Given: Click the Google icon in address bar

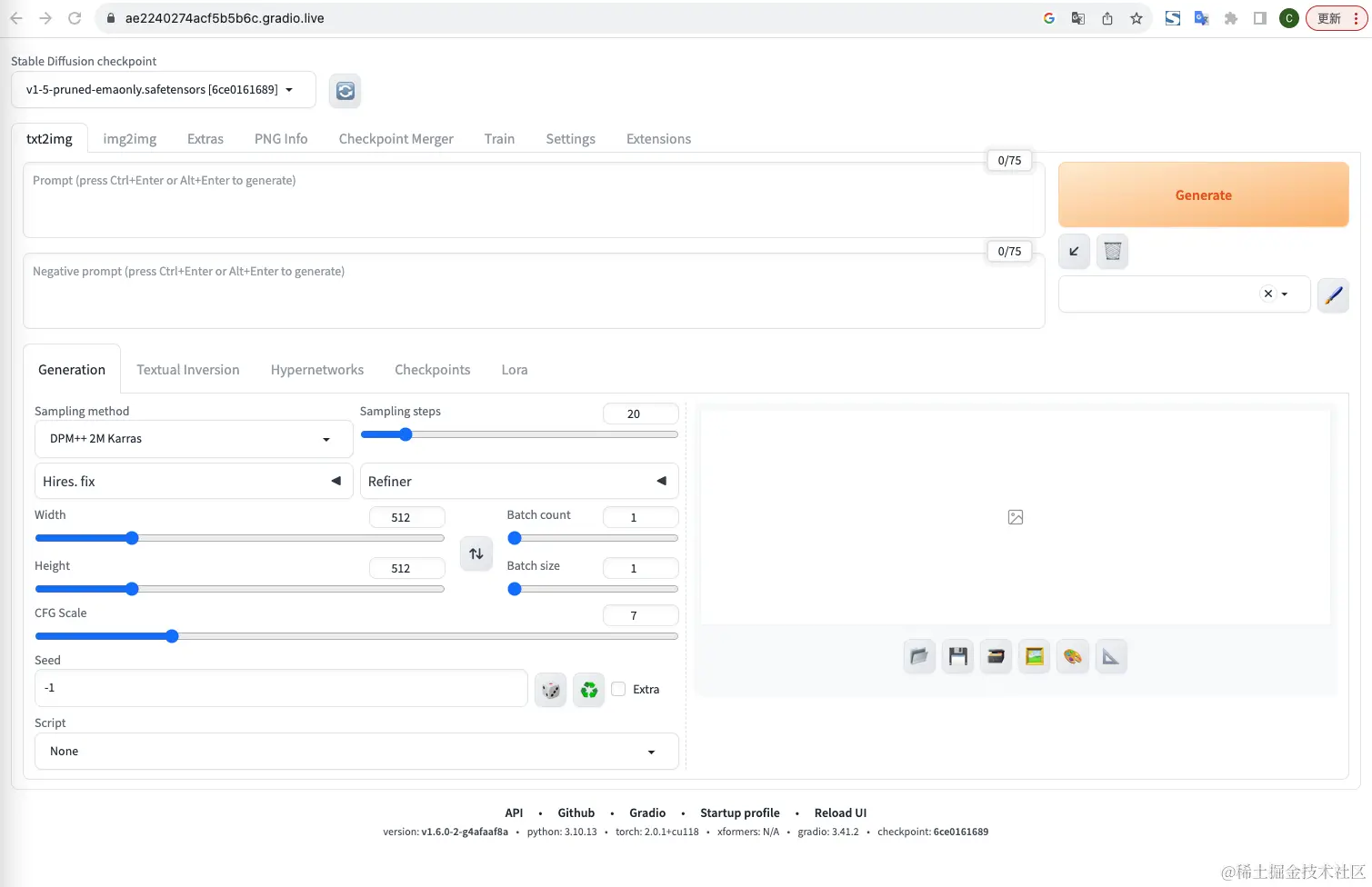Looking at the screenshot, I should coord(1049,18).
